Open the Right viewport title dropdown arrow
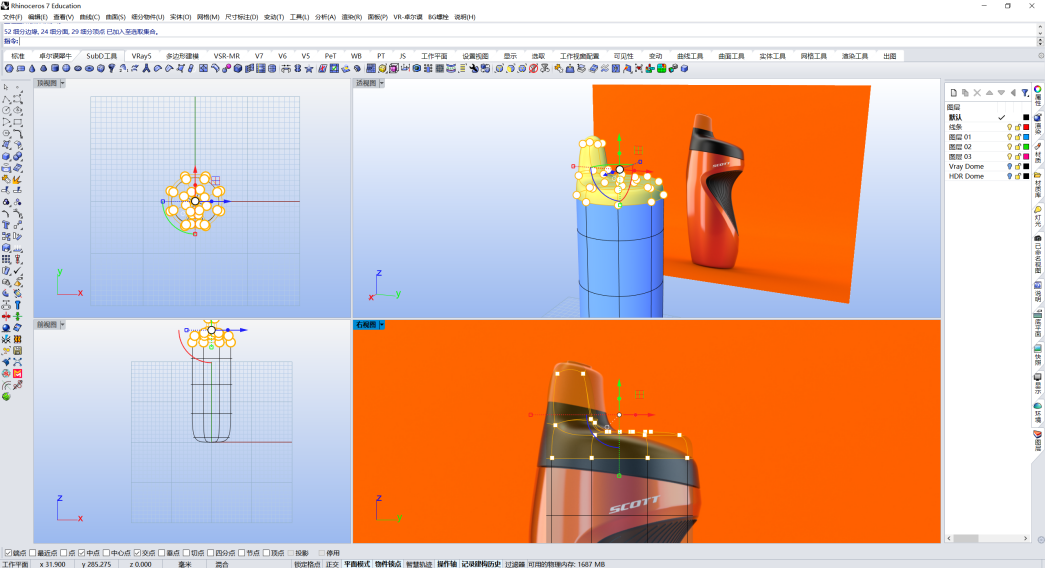 (x=381, y=325)
